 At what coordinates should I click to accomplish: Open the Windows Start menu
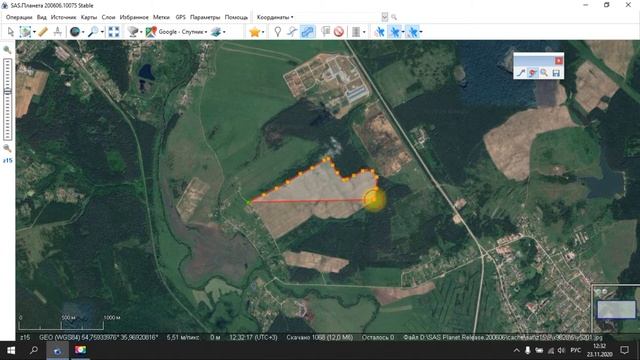(x=11, y=350)
